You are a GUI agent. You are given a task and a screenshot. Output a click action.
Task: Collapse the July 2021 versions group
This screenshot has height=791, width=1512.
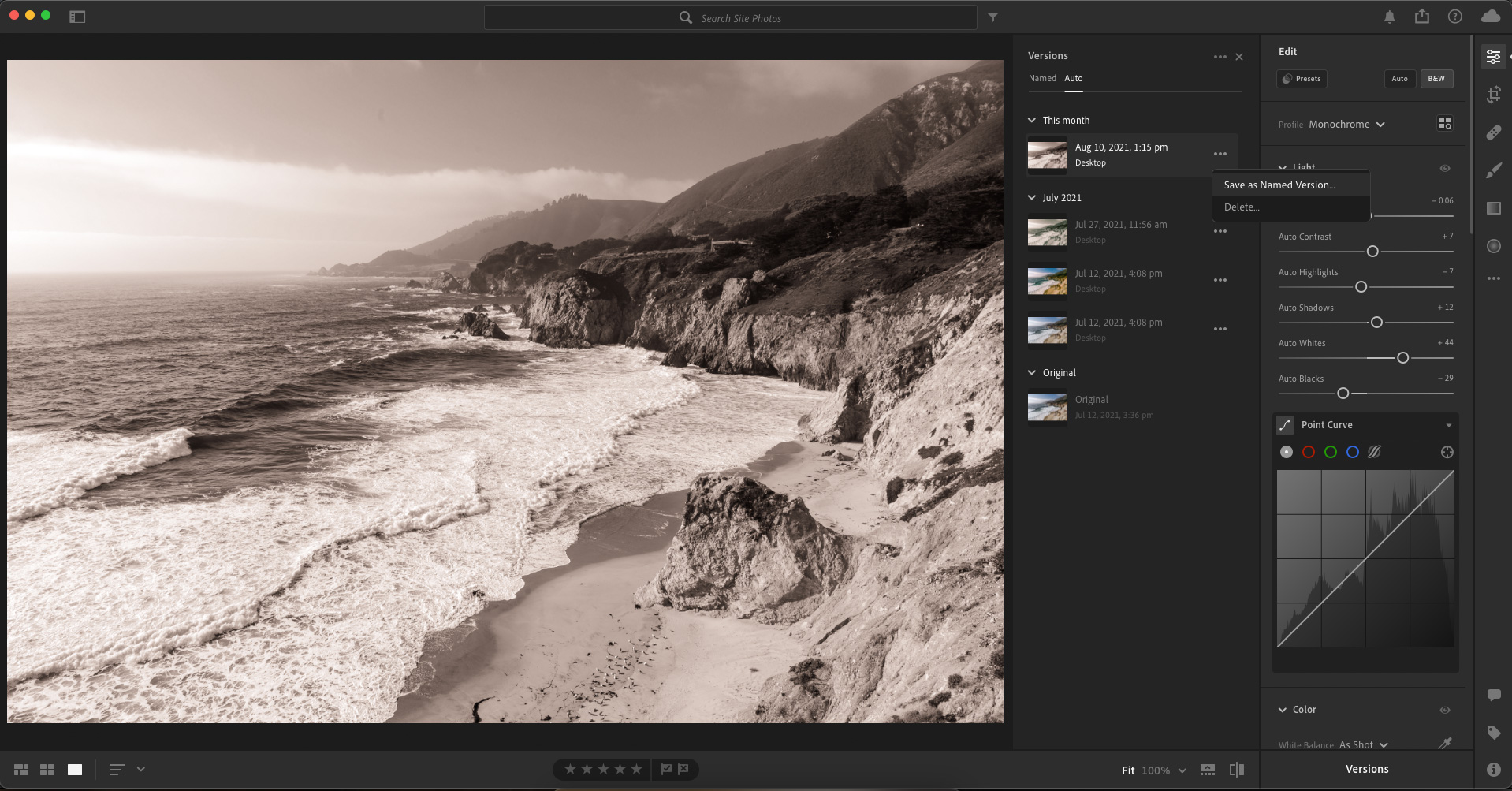[x=1032, y=198]
